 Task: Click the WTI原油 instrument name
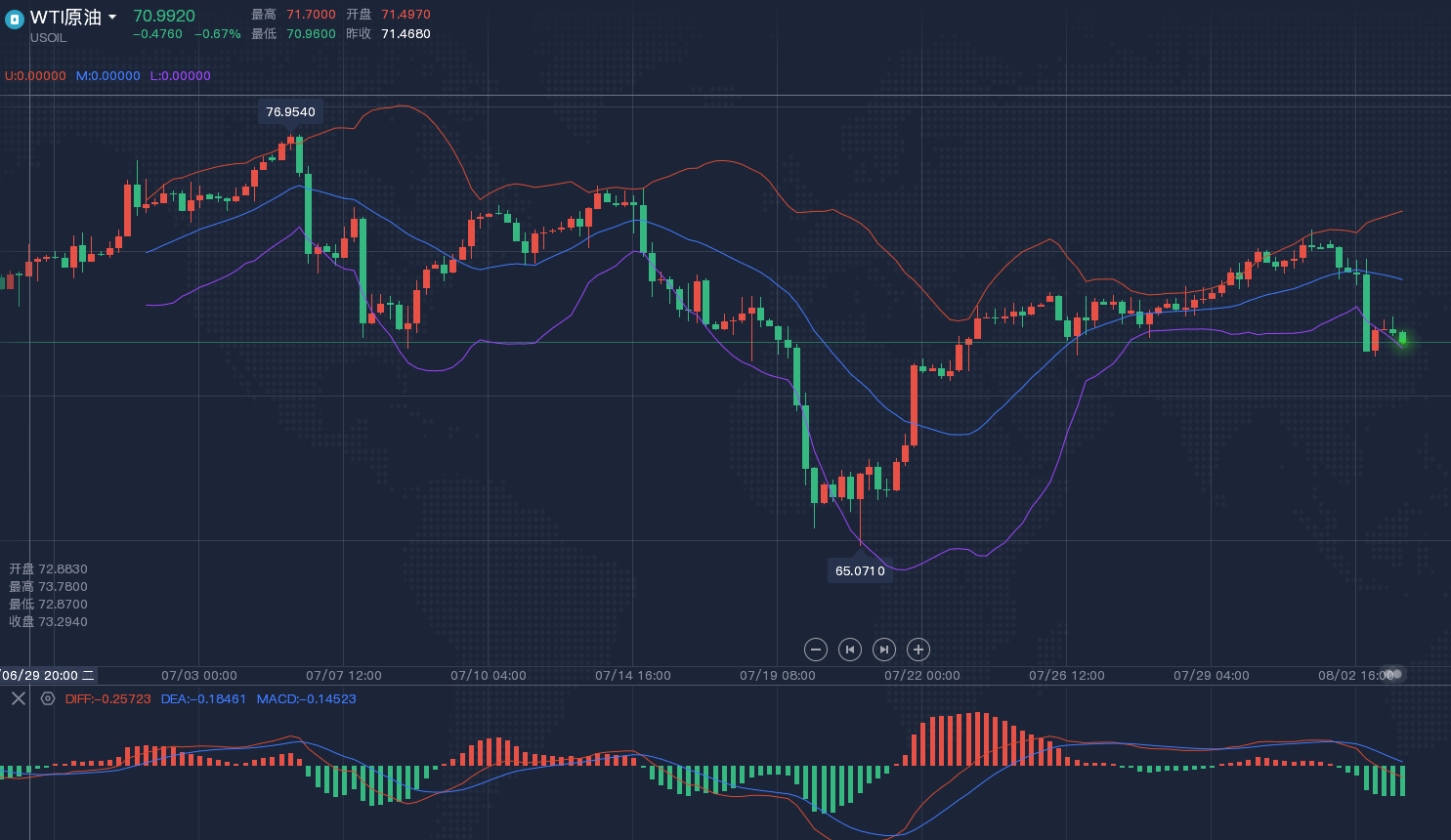click(x=65, y=18)
